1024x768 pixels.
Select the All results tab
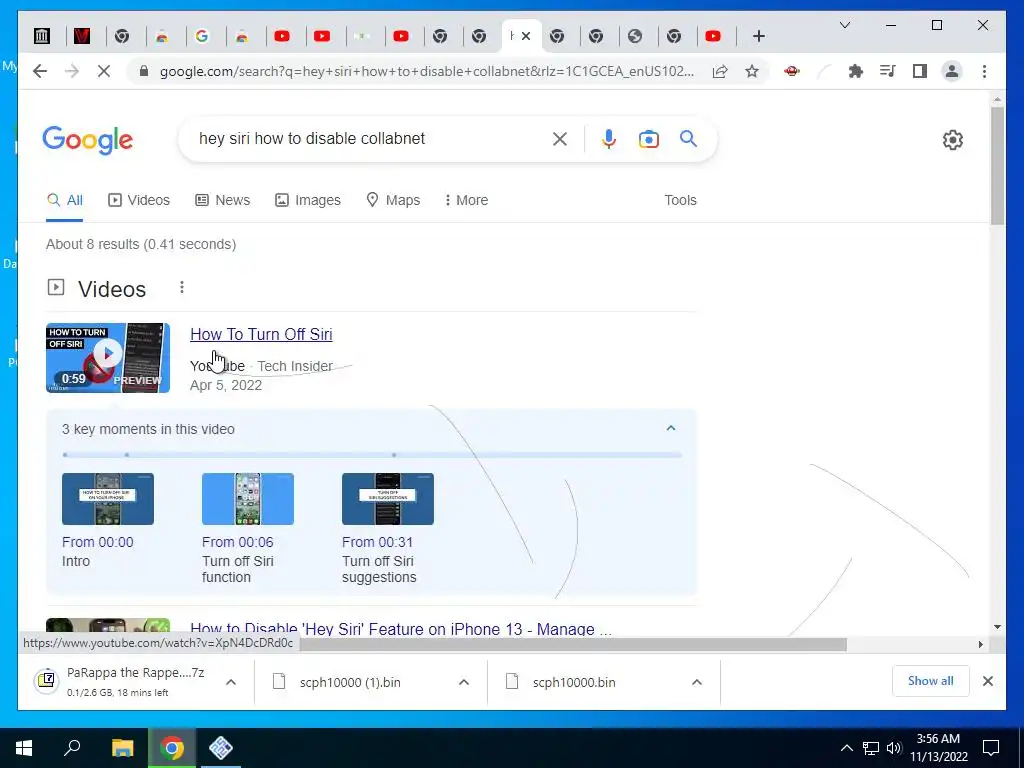[65, 200]
